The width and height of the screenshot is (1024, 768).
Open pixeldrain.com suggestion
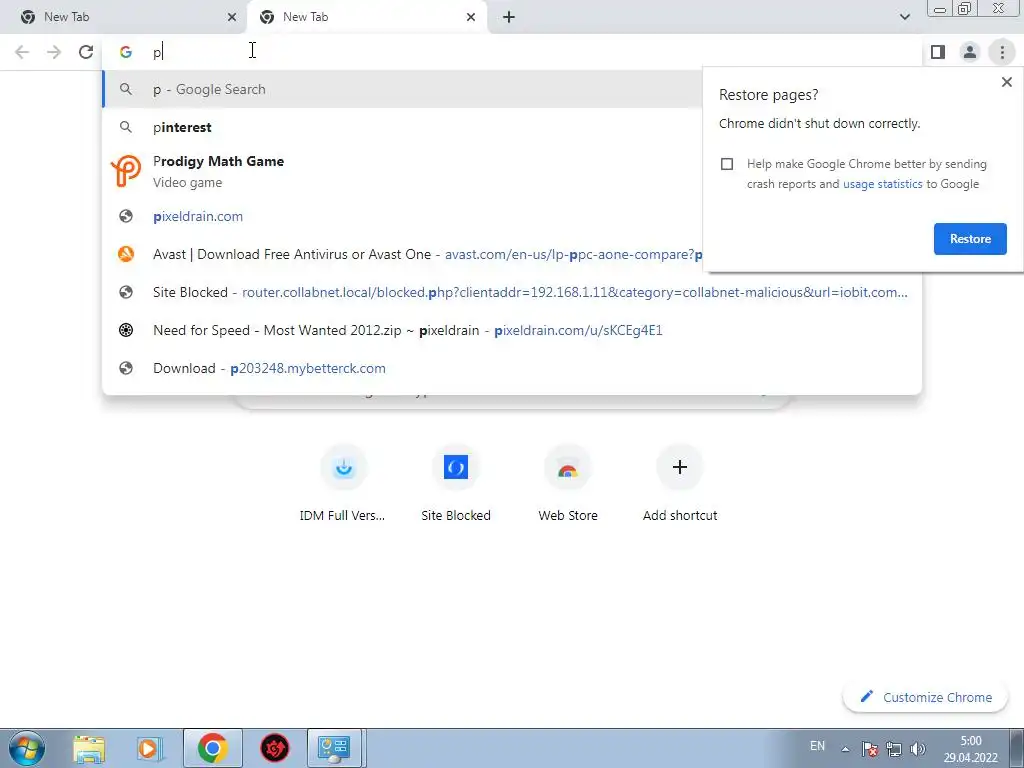[402, 216]
